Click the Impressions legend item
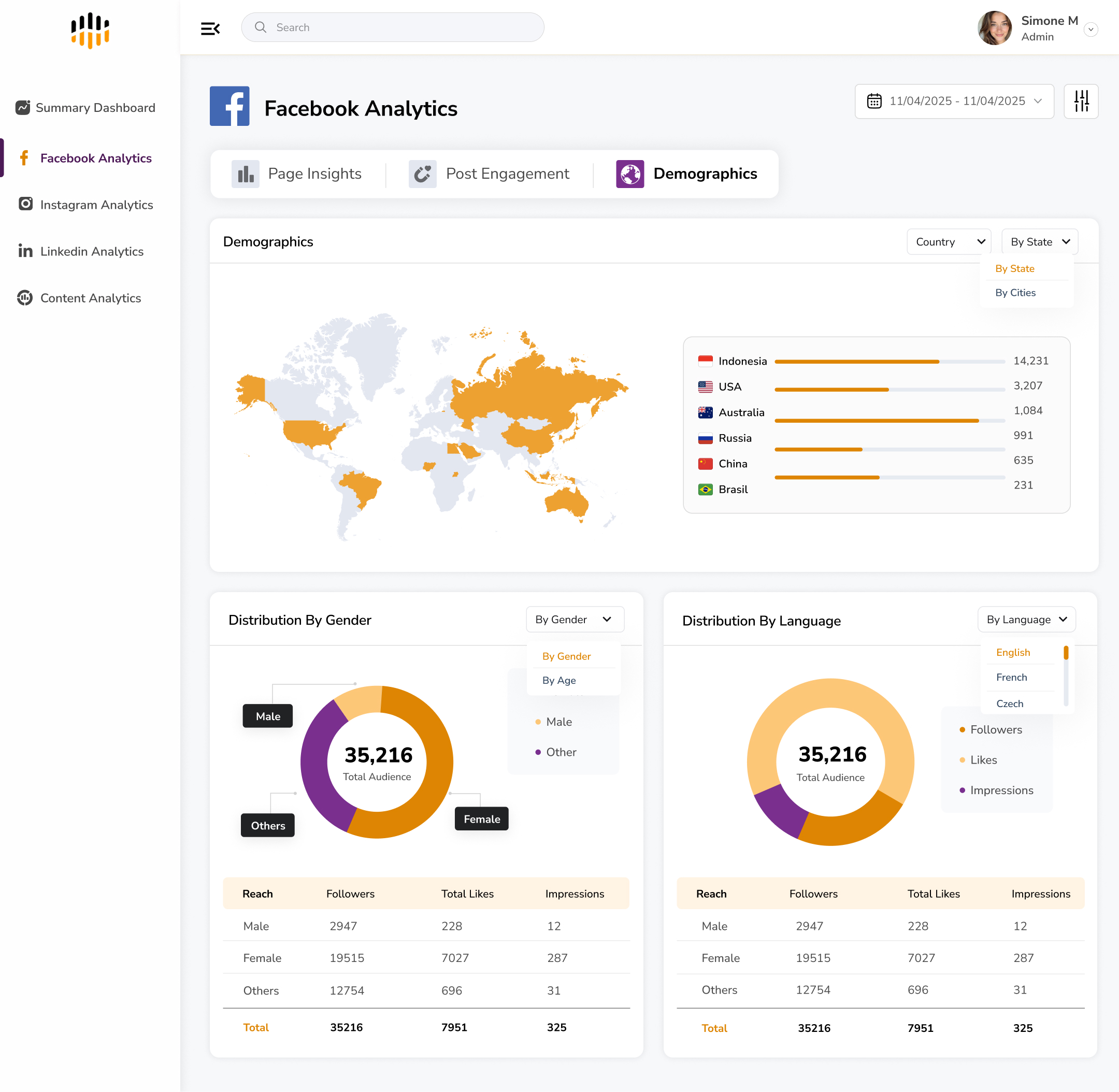Screen dimensions: 1119x1092 996,791
